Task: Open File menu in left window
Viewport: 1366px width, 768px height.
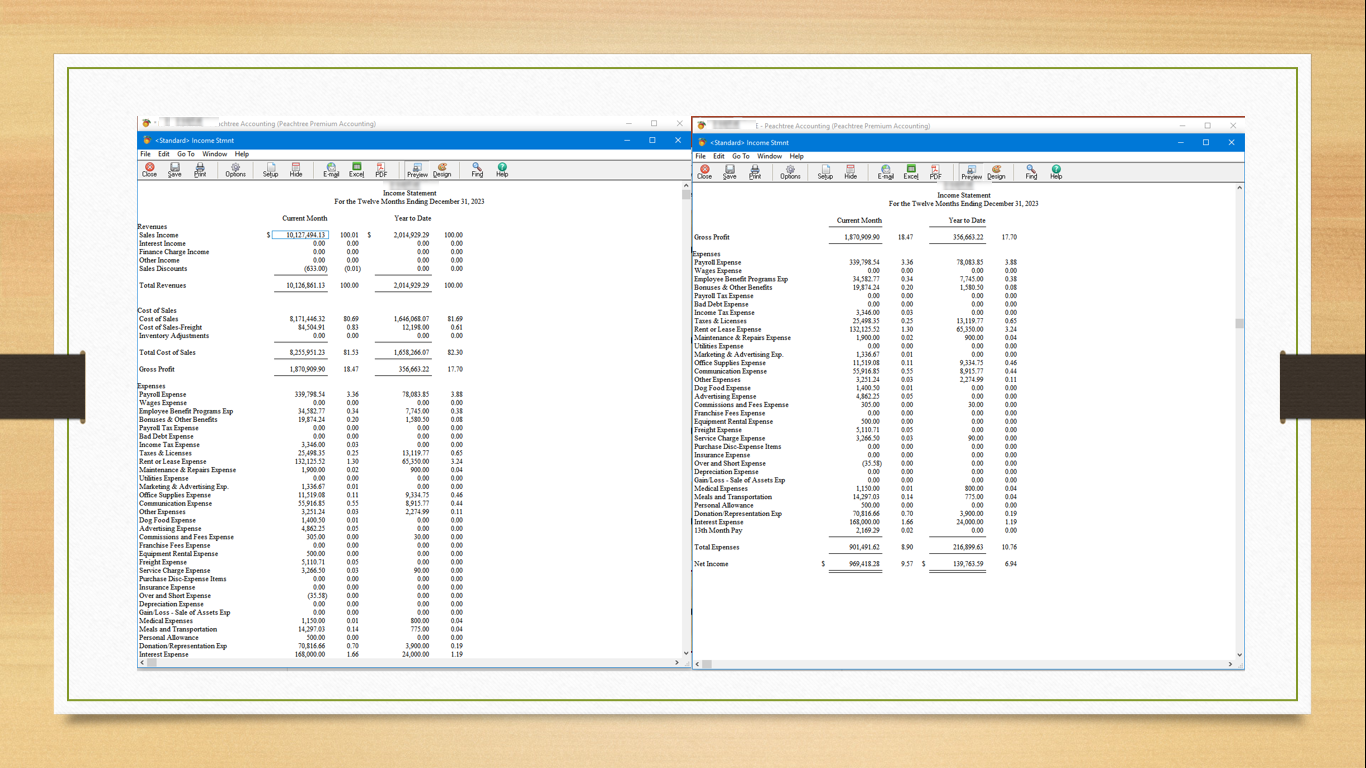Action: pos(145,154)
